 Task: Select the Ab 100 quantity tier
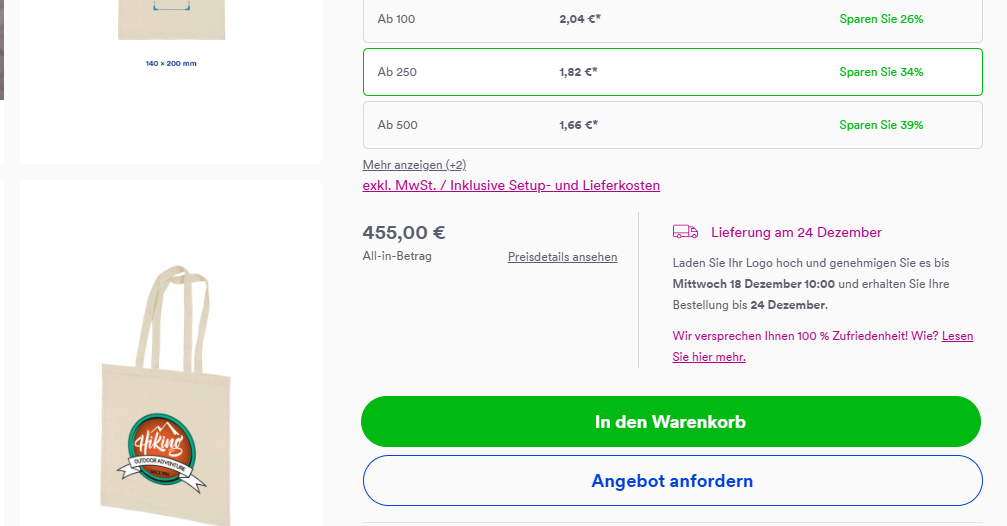(672, 21)
